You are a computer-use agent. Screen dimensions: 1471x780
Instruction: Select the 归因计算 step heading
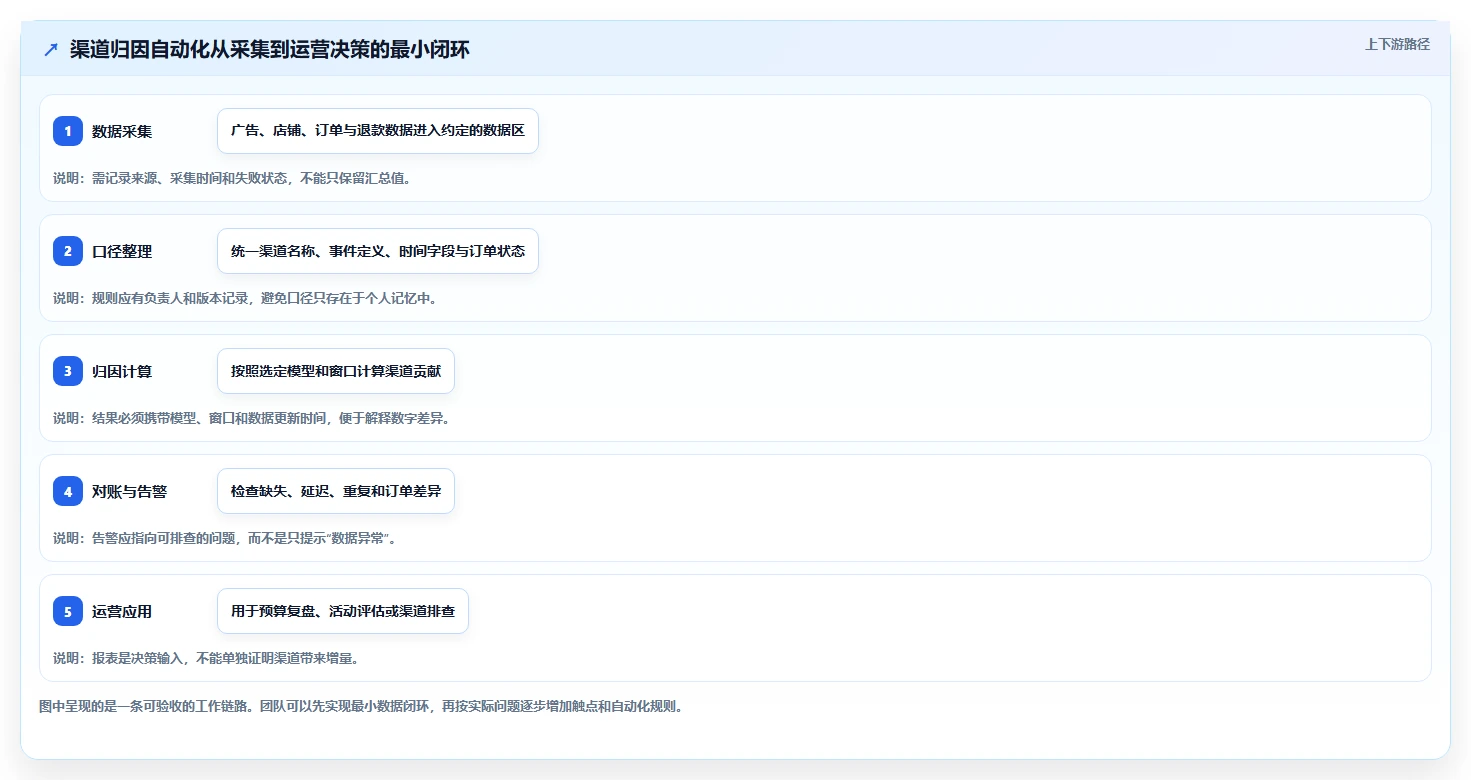point(122,371)
